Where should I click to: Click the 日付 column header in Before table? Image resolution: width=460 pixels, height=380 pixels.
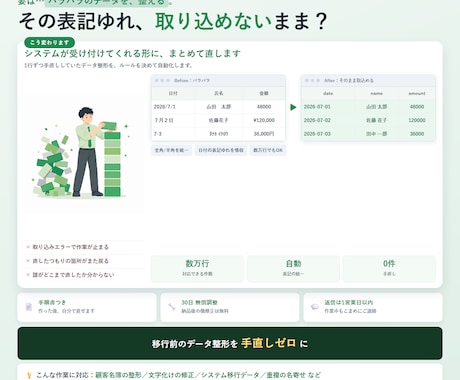[173, 93]
